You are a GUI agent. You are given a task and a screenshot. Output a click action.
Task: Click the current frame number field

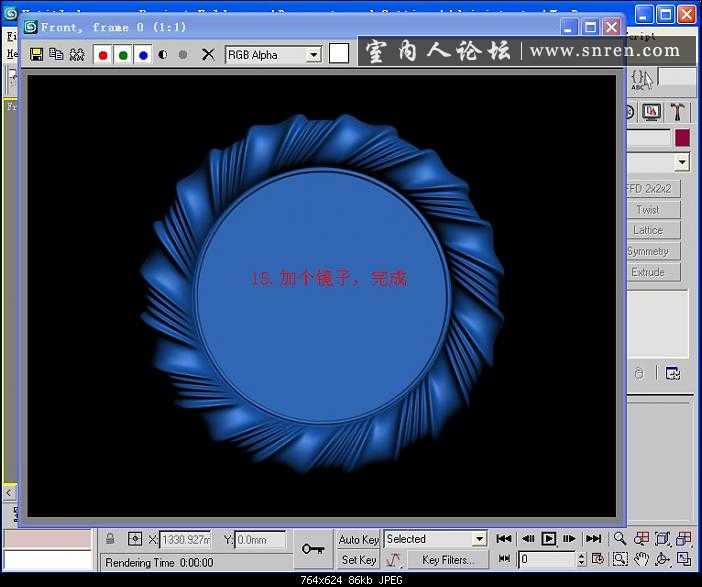547,559
